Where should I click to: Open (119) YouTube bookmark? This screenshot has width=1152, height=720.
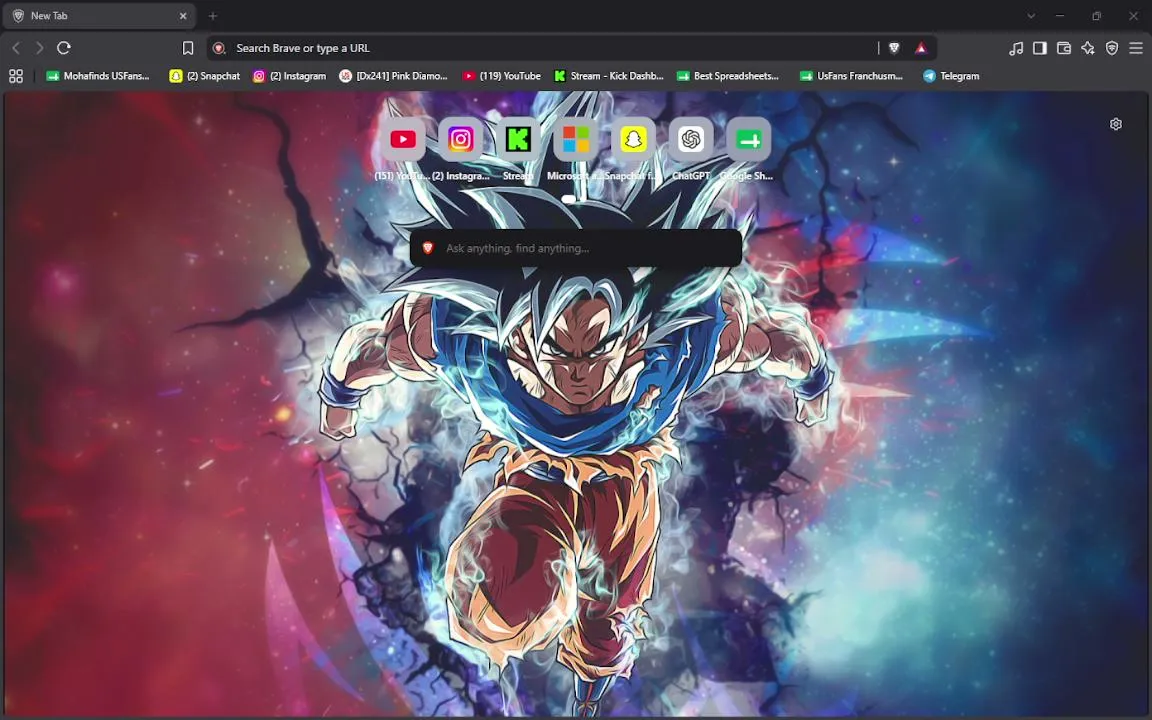[x=501, y=76]
